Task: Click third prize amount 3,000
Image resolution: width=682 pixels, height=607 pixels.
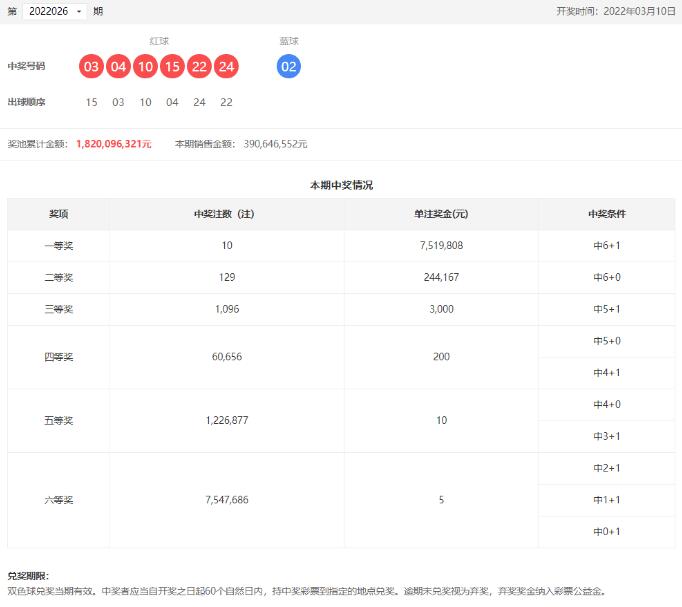Action: 441,309
